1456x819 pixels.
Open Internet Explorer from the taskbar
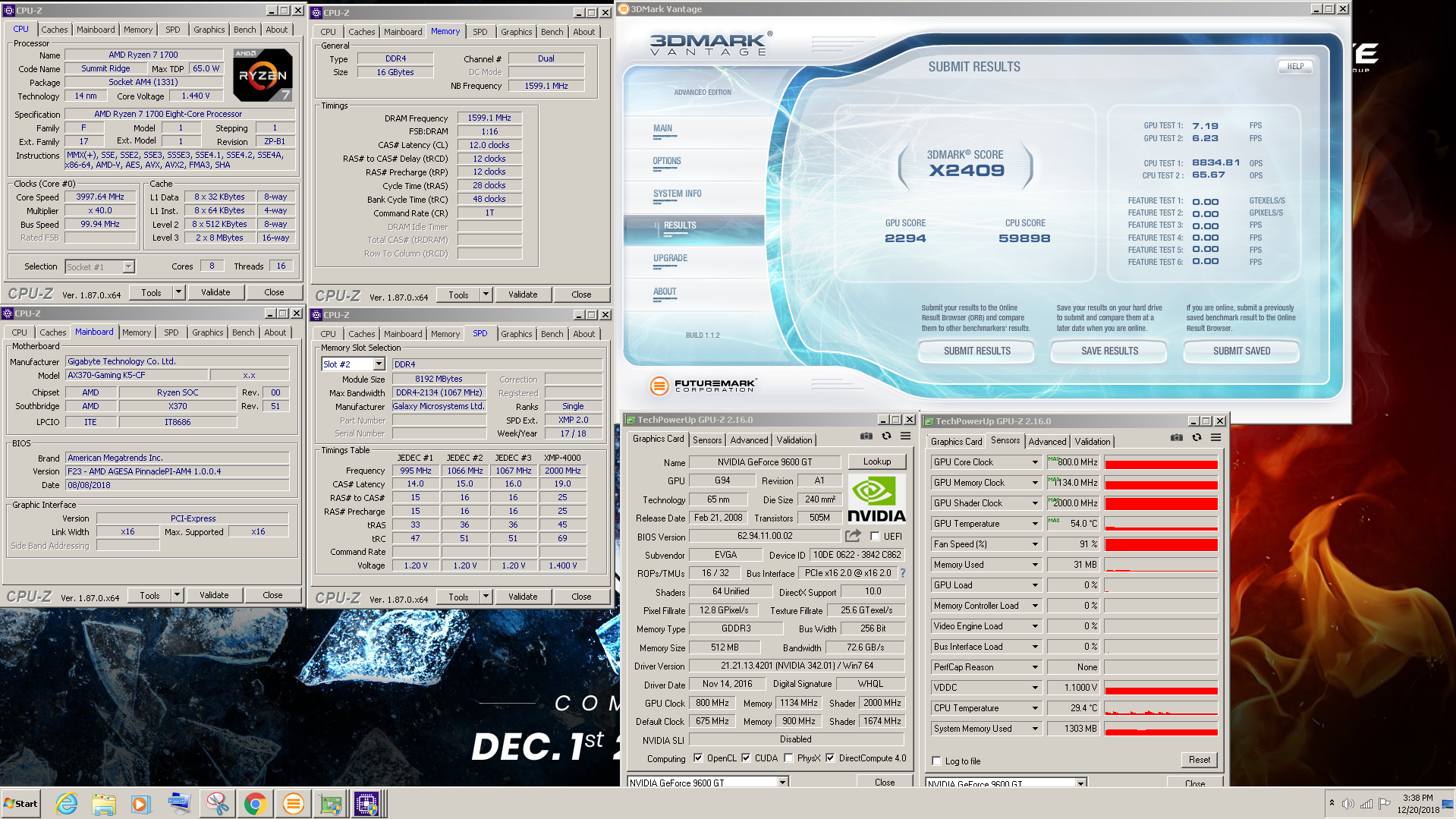point(67,803)
